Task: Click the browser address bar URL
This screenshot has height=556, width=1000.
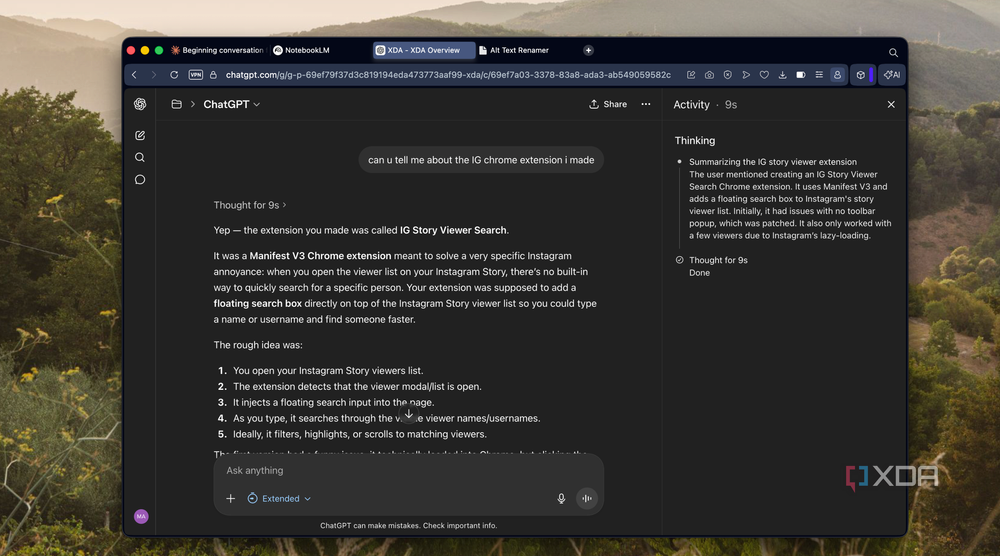Action: click(x=448, y=75)
